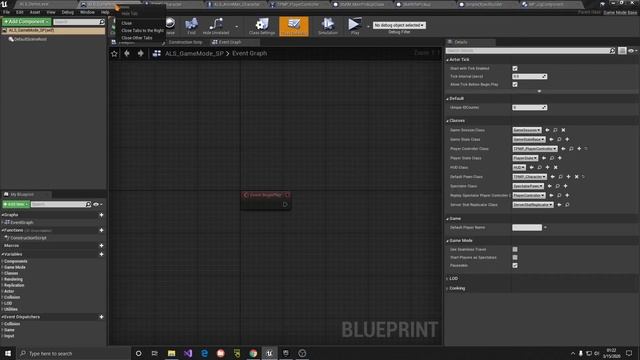
Task: Toggle Allow Tick Before Begin Play
Action: (x=515, y=84)
